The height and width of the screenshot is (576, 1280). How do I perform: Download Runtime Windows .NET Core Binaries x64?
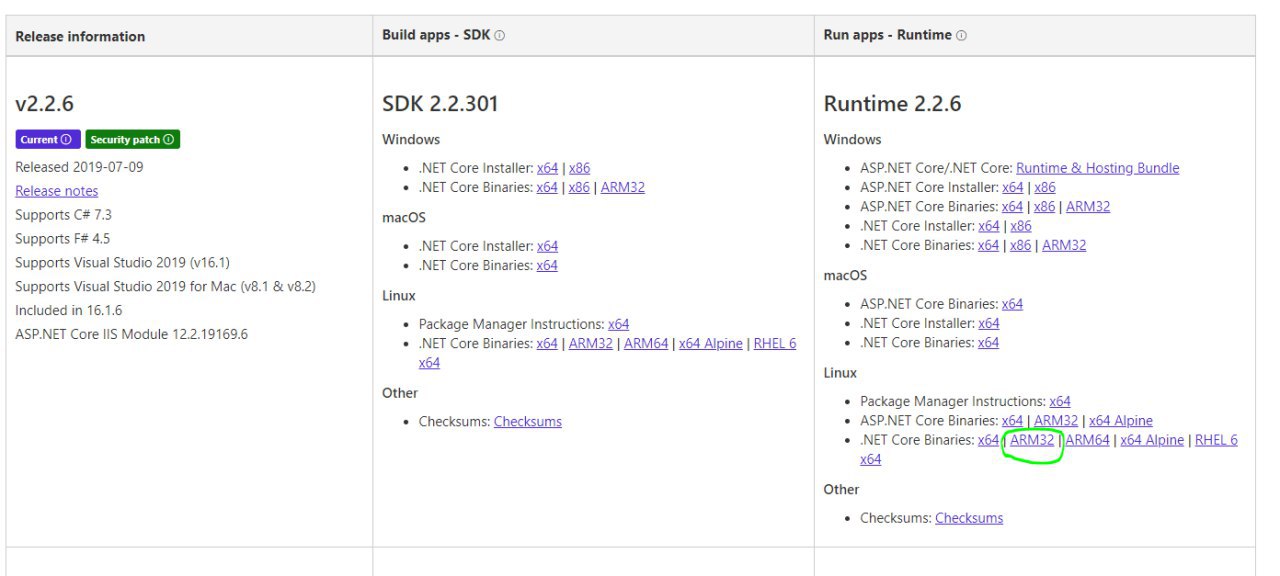point(989,245)
